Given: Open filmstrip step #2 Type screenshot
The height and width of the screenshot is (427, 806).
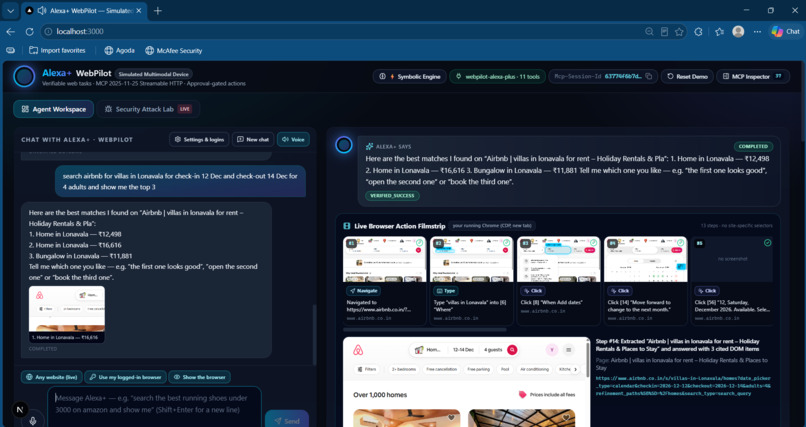Looking at the screenshot, I should coord(471,259).
